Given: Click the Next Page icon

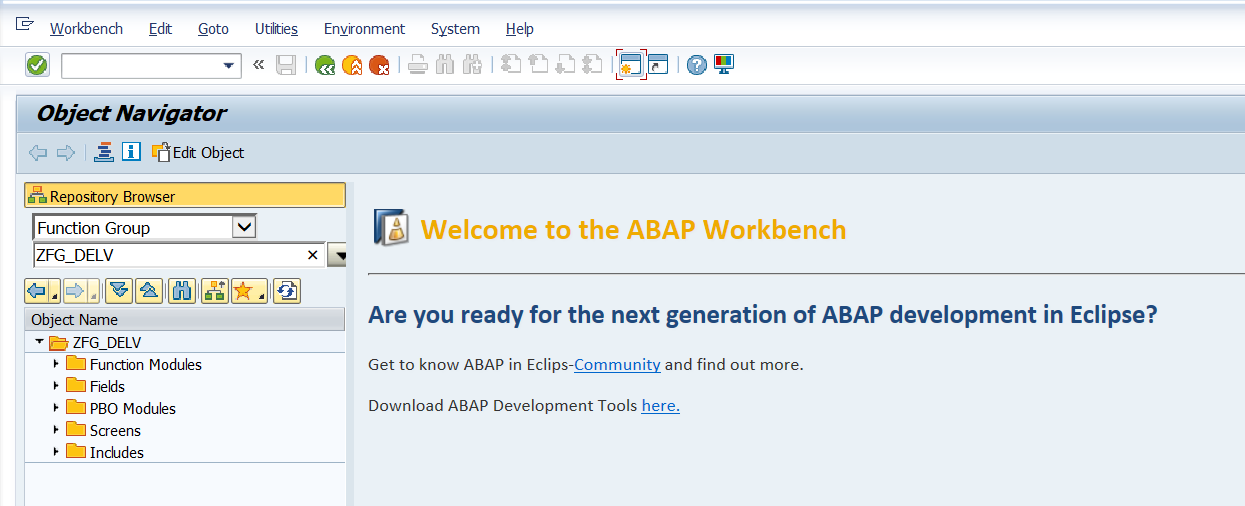Looking at the screenshot, I should click(x=565, y=65).
